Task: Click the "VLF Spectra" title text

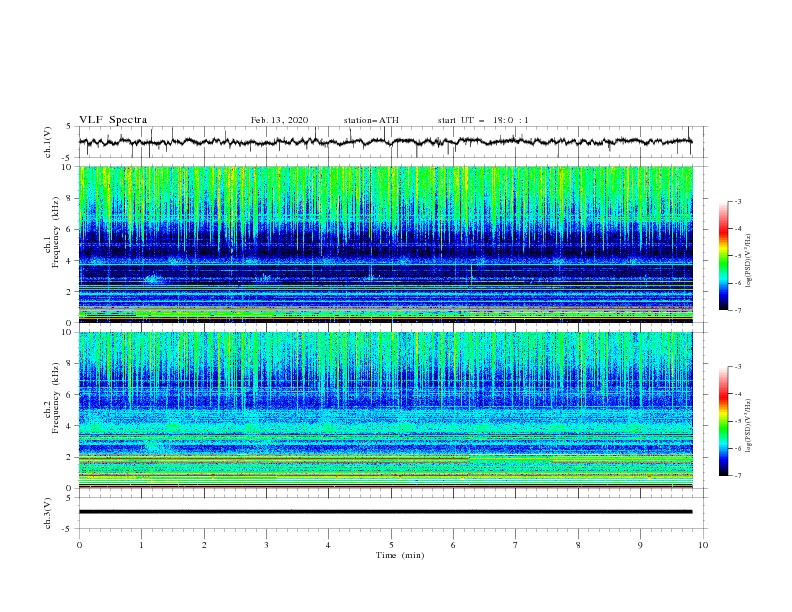Action: coord(113,120)
